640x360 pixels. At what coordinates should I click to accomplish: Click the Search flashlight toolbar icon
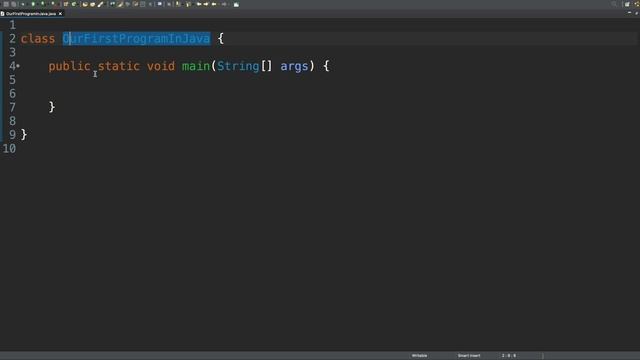point(100,4)
